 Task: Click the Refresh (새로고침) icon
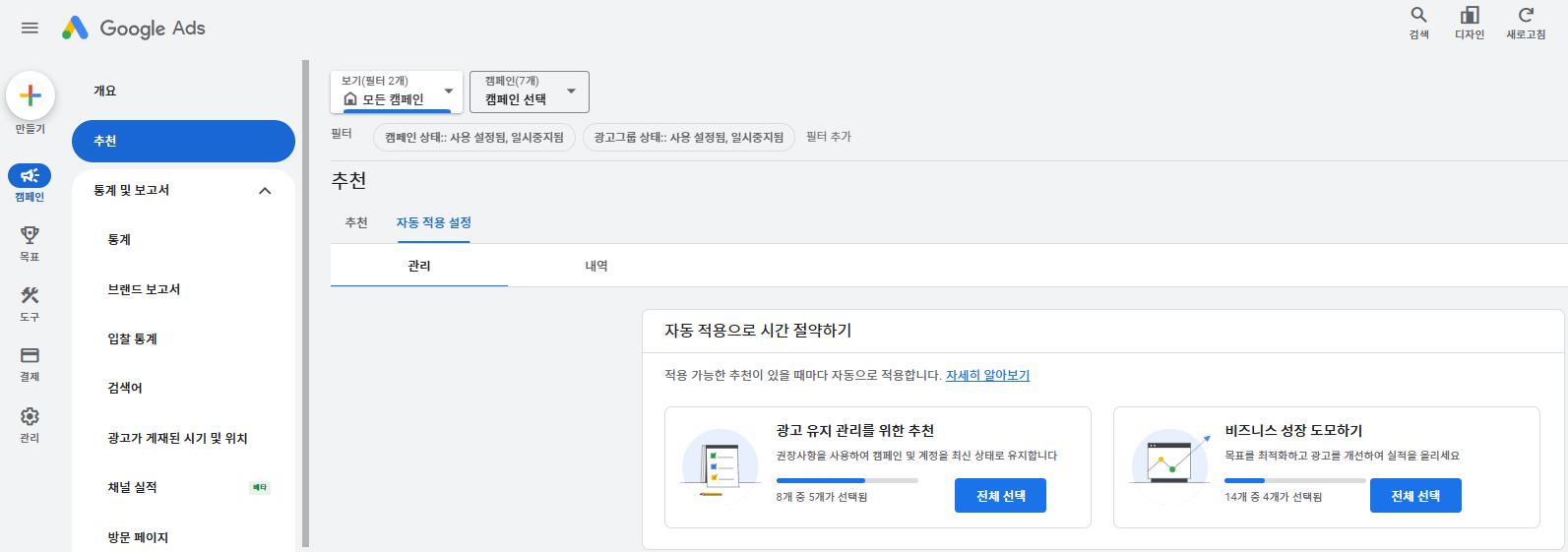point(1526,16)
